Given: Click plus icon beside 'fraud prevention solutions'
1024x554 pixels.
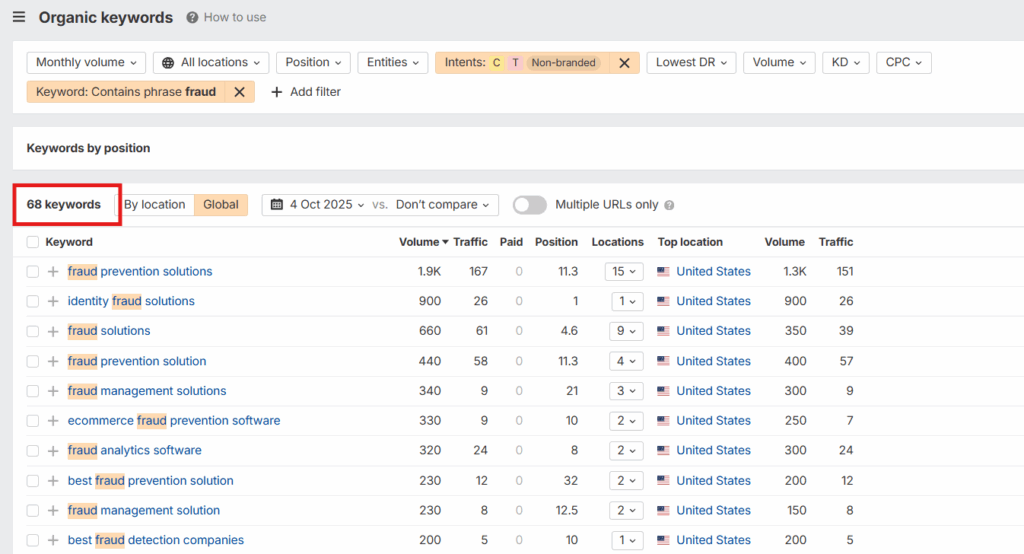Looking at the screenshot, I should pyautogui.click(x=53, y=272).
